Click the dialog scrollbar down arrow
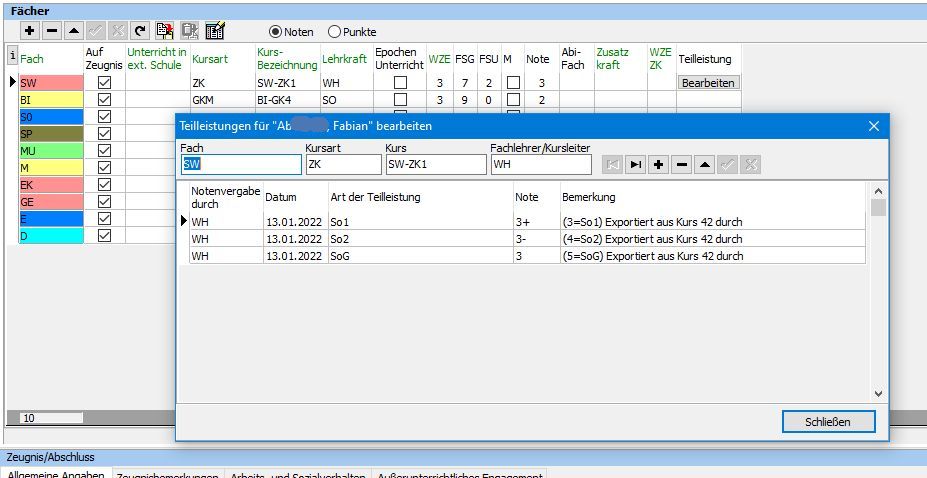The height and width of the screenshot is (478, 927). (x=878, y=393)
